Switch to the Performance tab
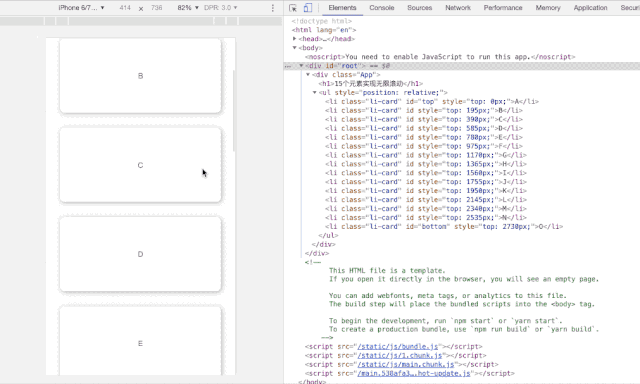The width and height of the screenshot is (640, 384). 503,8
